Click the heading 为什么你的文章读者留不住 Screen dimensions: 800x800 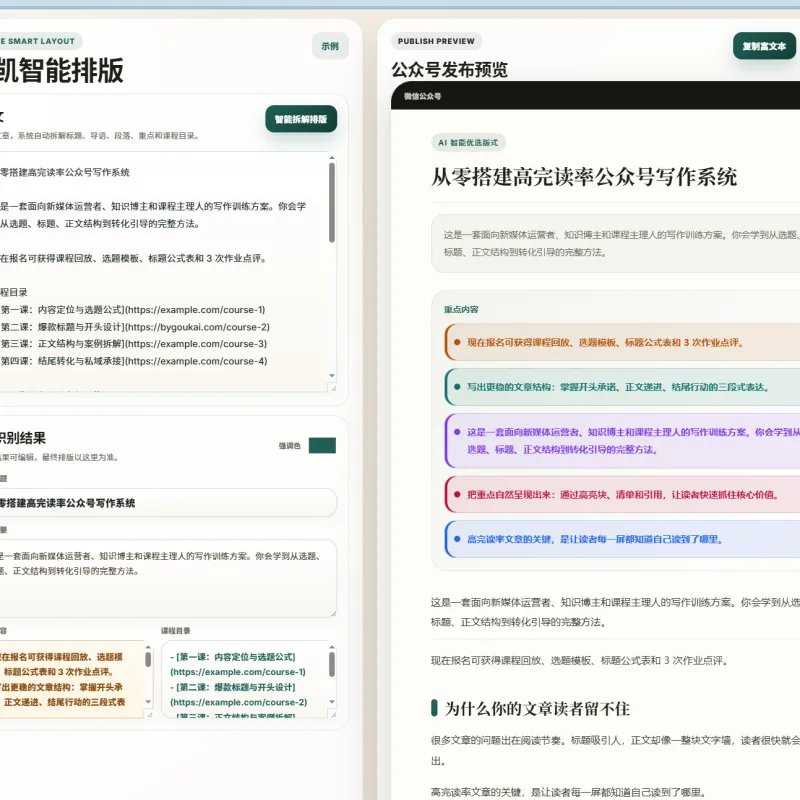[x=537, y=708]
